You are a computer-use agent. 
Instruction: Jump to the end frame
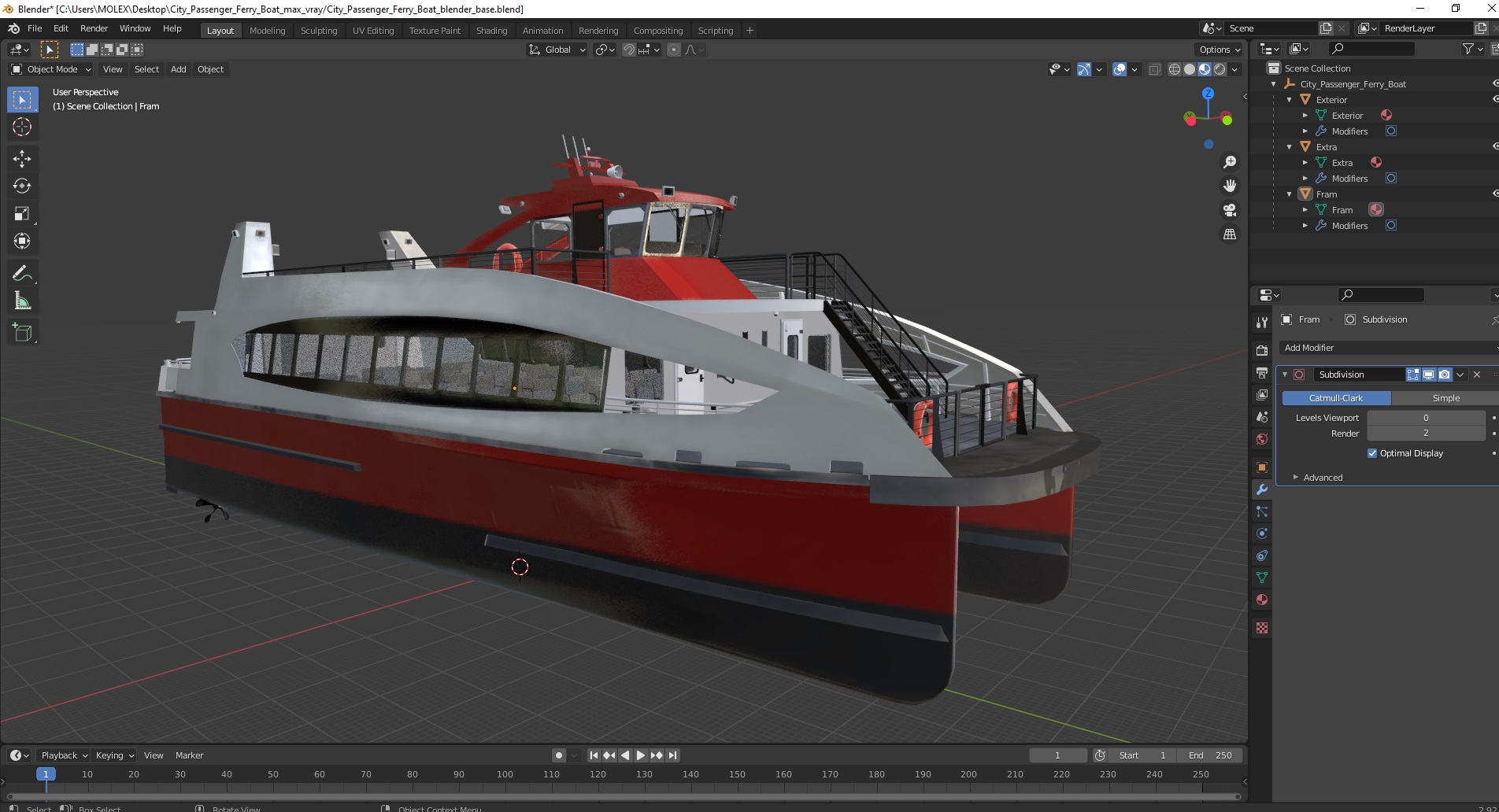pos(672,755)
